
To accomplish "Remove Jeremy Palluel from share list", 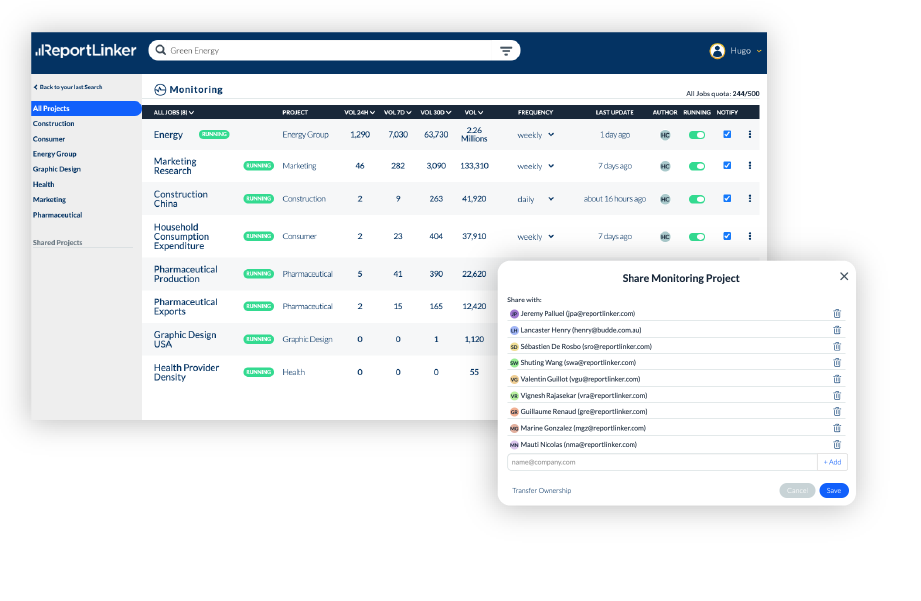I will (837, 314).
